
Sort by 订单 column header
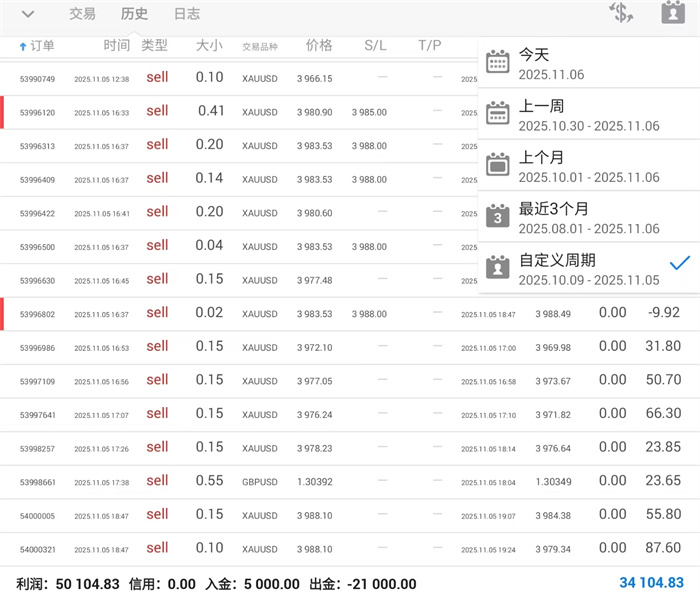(42, 46)
